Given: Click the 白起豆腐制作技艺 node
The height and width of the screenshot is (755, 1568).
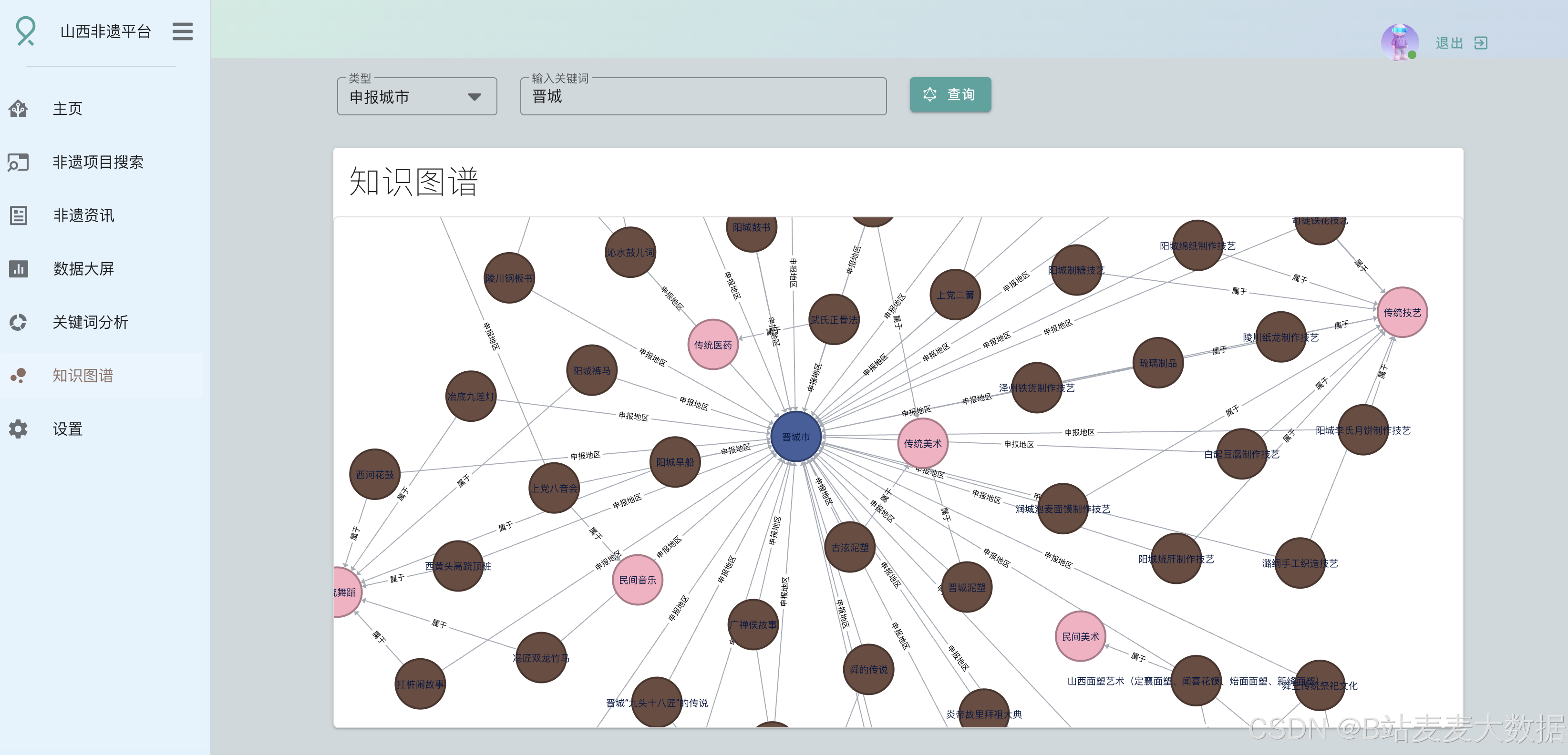Looking at the screenshot, I should (x=1242, y=454).
